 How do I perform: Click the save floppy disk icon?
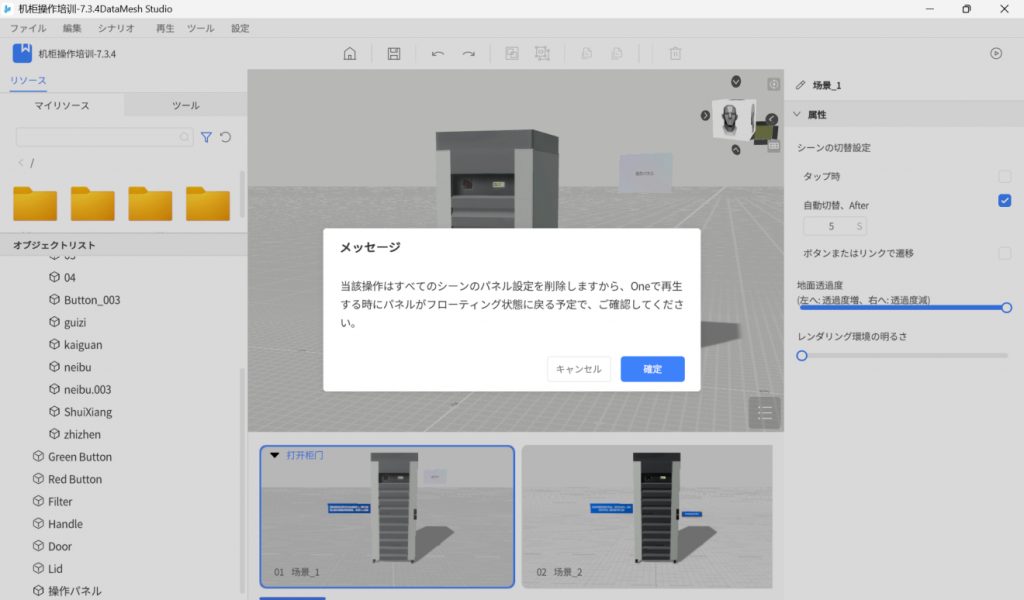(394, 54)
